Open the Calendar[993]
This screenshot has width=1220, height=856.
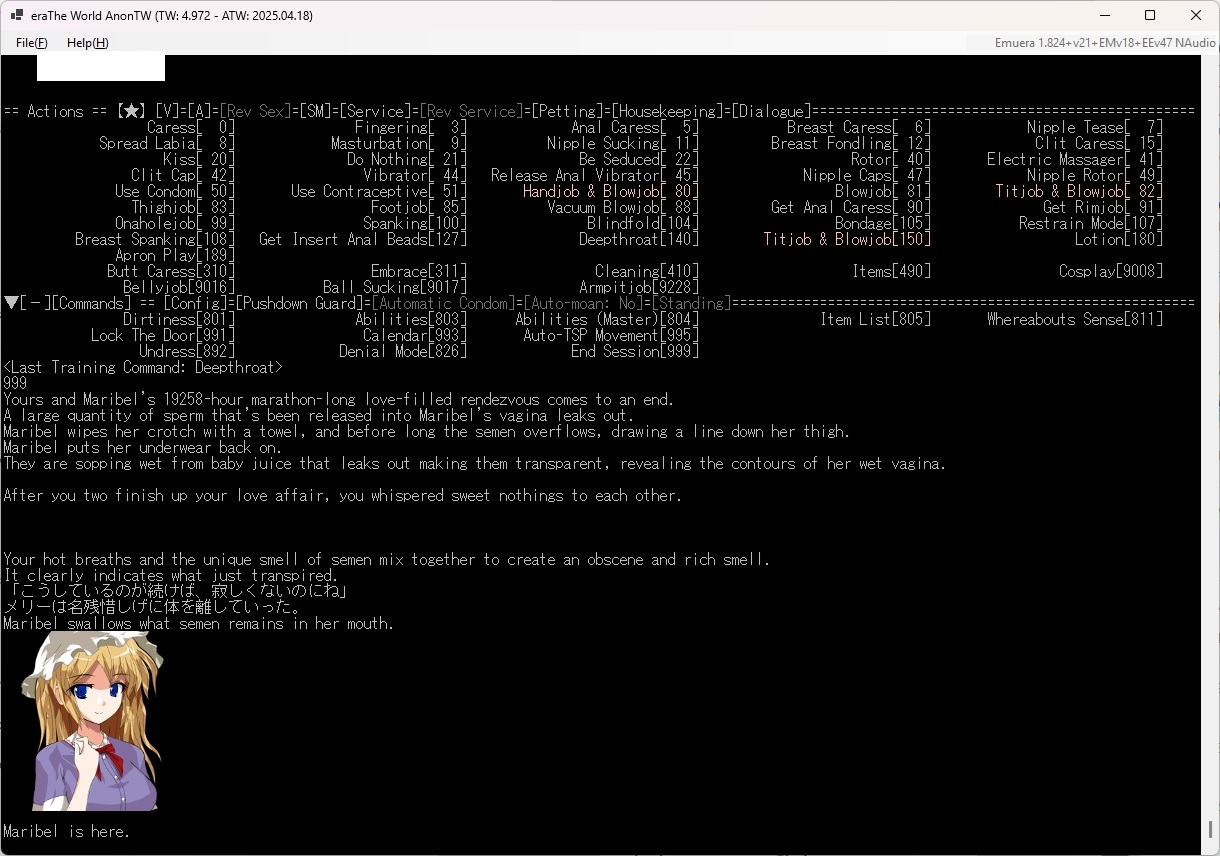pyautogui.click(x=415, y=335)
